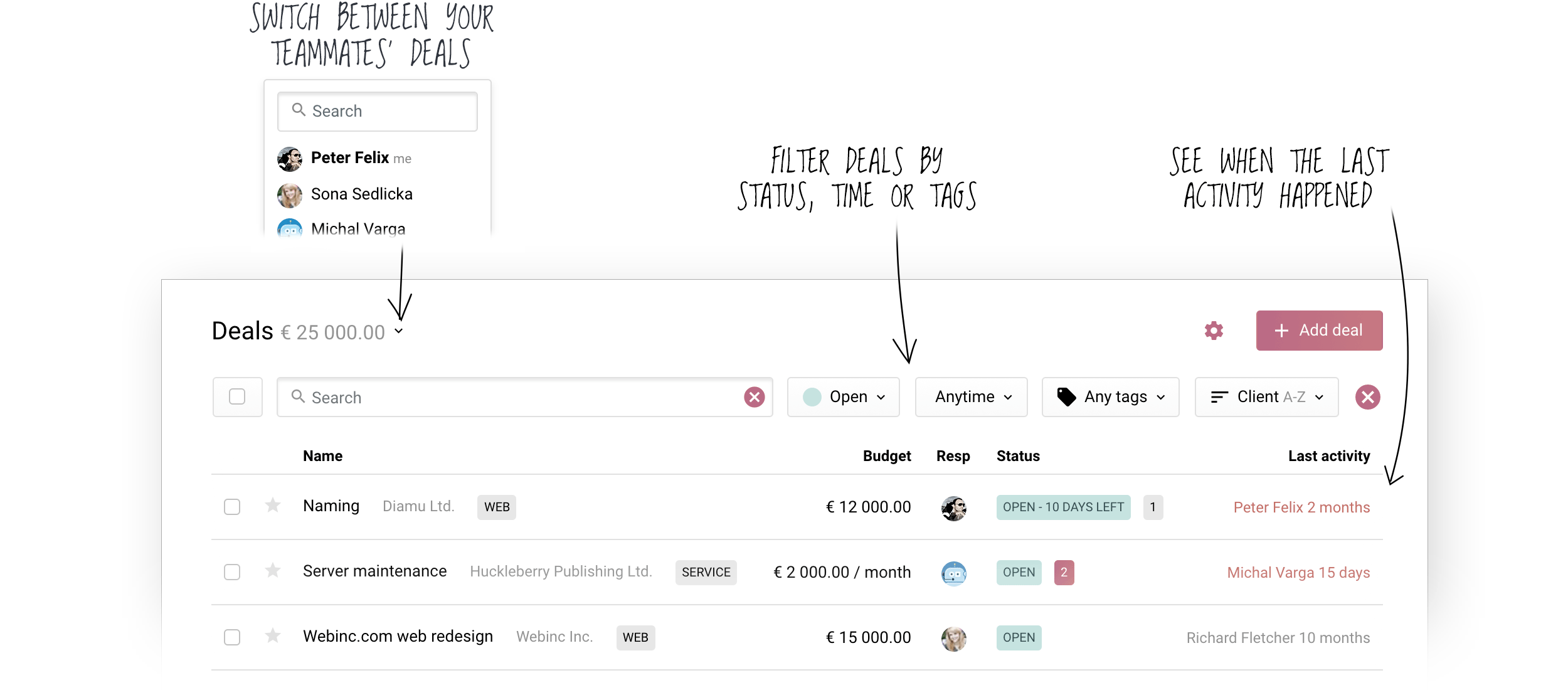
Task: Click the SERVICE tag on Server maintenance
Action: [706, 573]
